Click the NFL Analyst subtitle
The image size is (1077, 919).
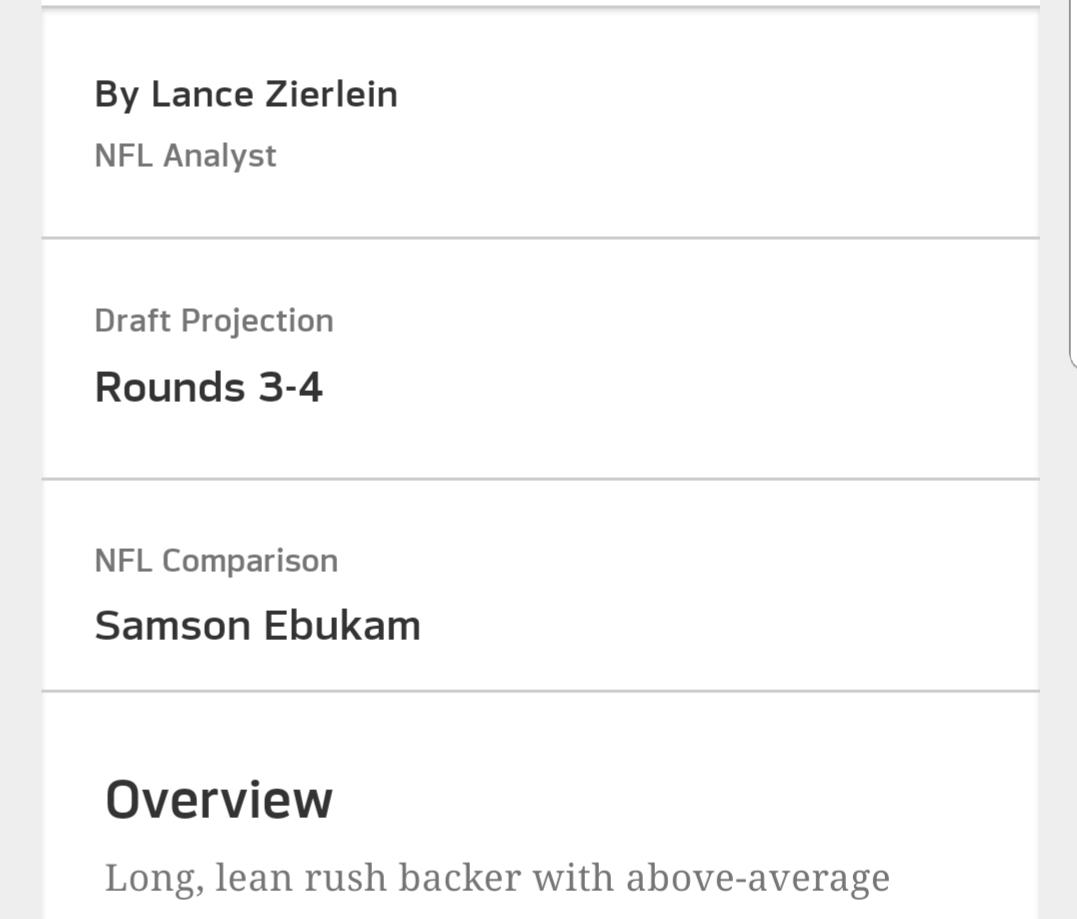pos(185,156)
